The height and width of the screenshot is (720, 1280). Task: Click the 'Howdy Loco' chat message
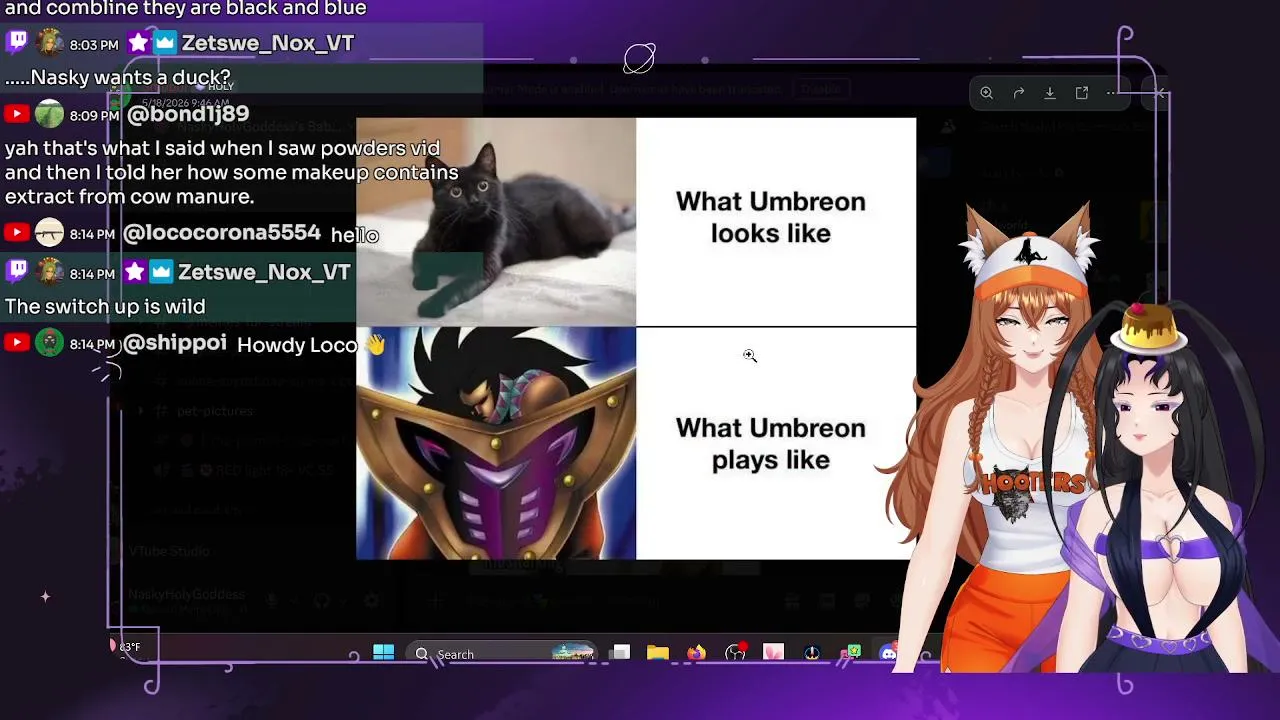[x=311, y=345]
